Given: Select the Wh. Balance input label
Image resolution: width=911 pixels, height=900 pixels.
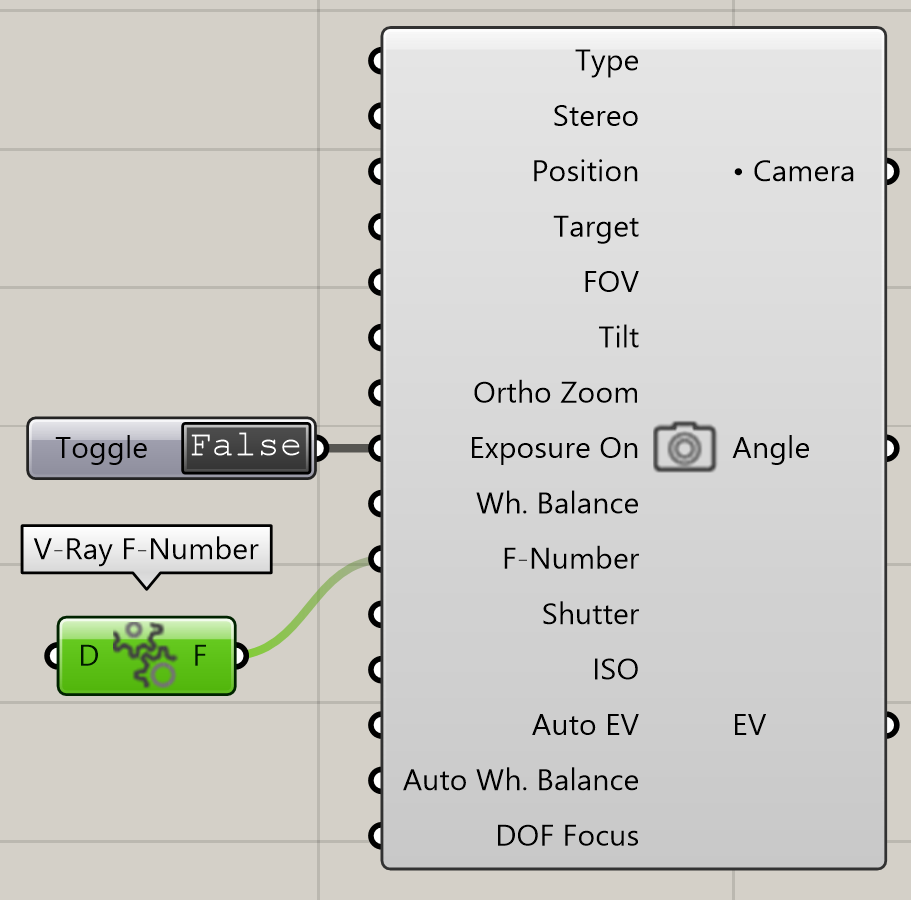Looking at the screenshot, I should pos(557,503).
